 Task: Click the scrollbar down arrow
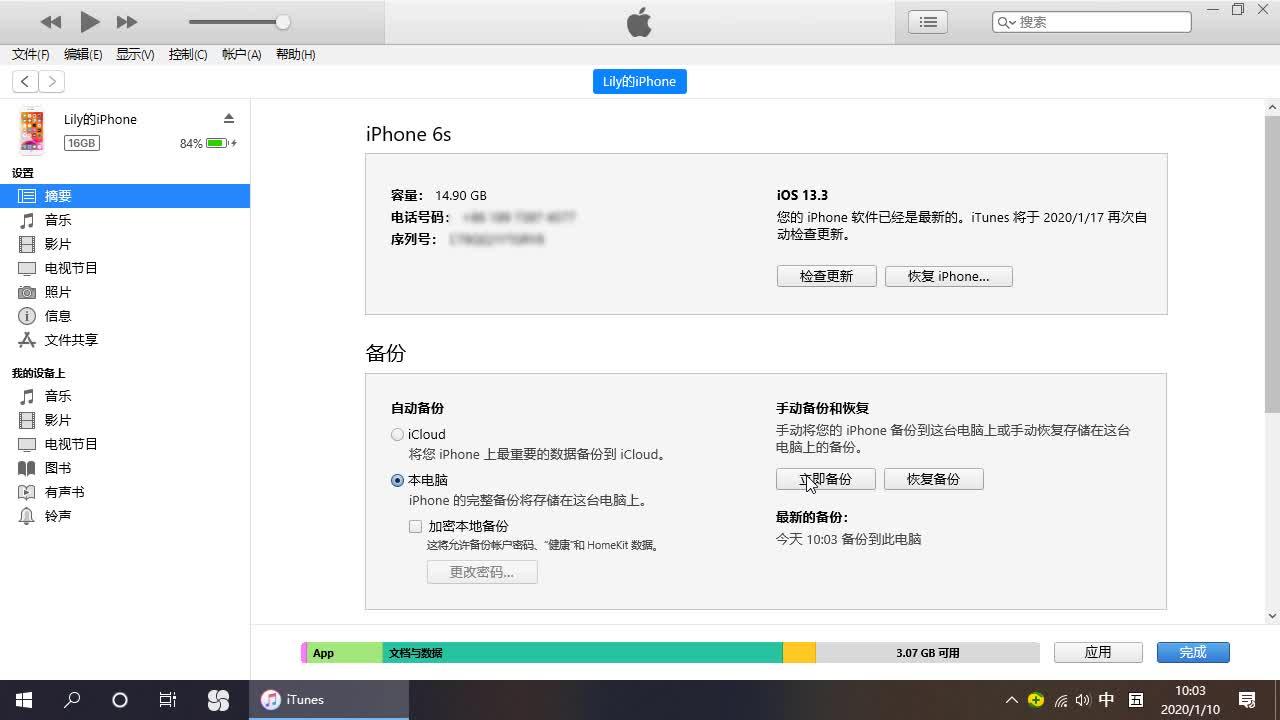1272,616
